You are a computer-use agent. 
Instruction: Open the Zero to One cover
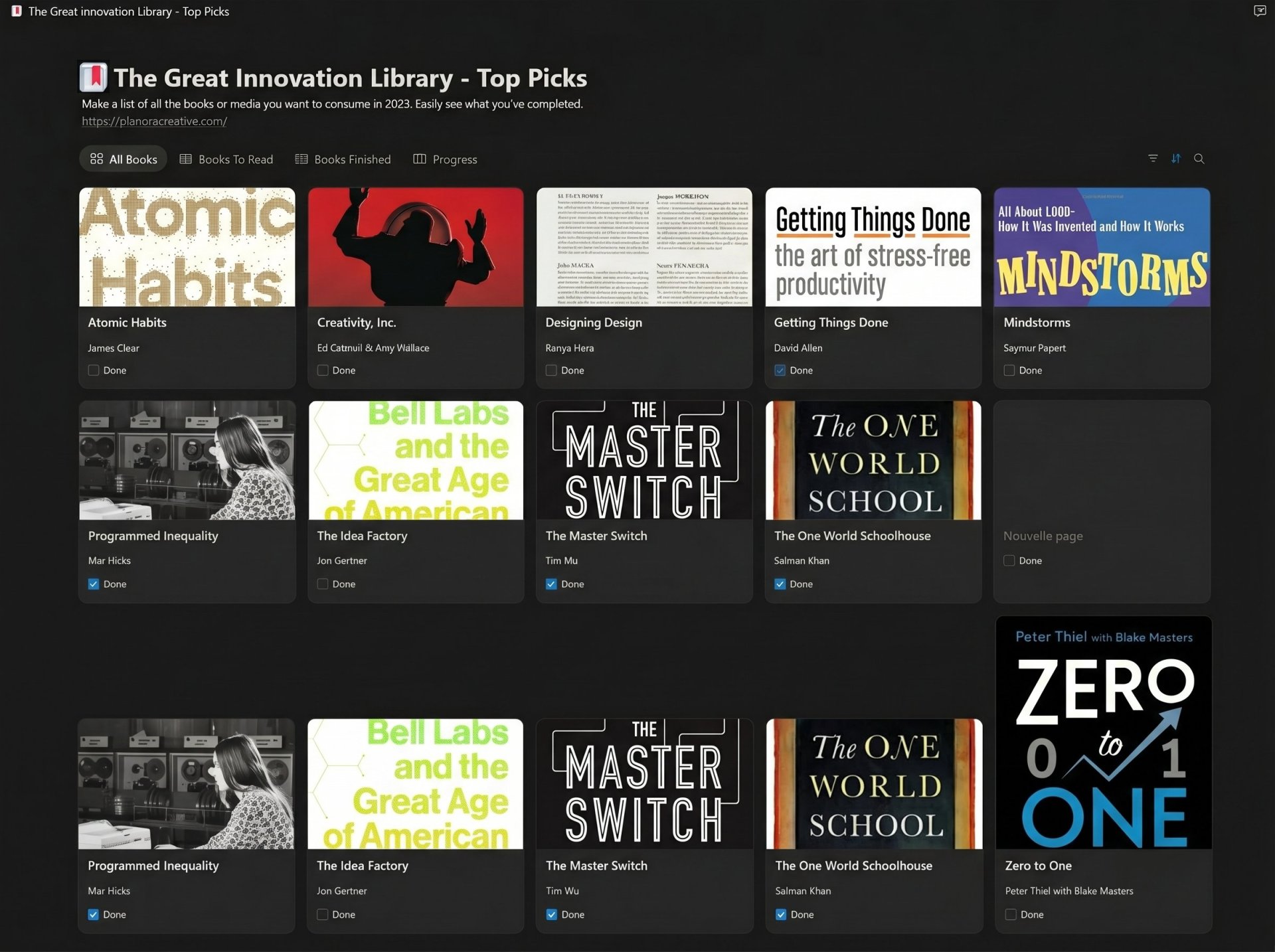(x=1103, y=733)
